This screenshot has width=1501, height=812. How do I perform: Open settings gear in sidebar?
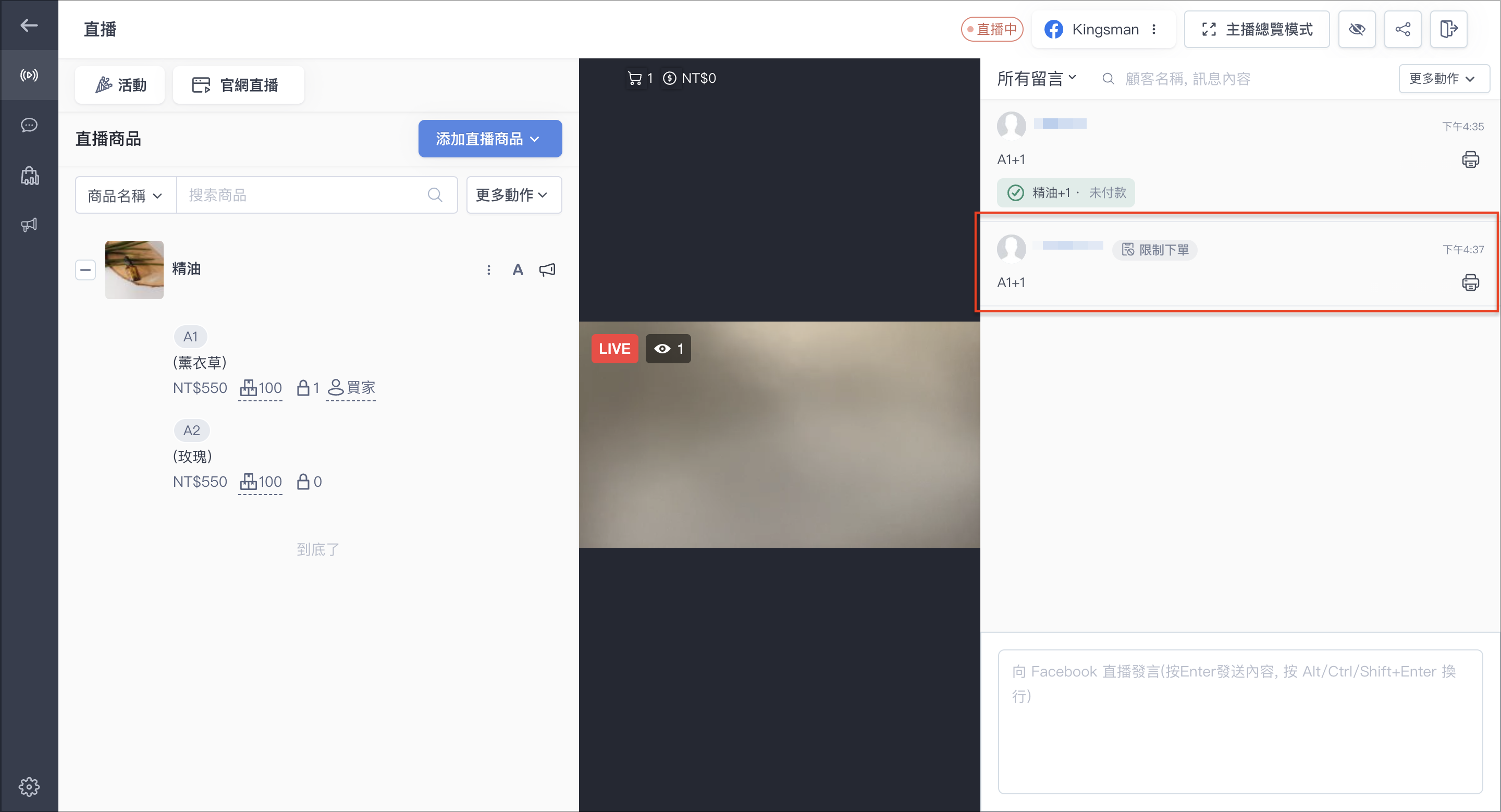point(29,786)
